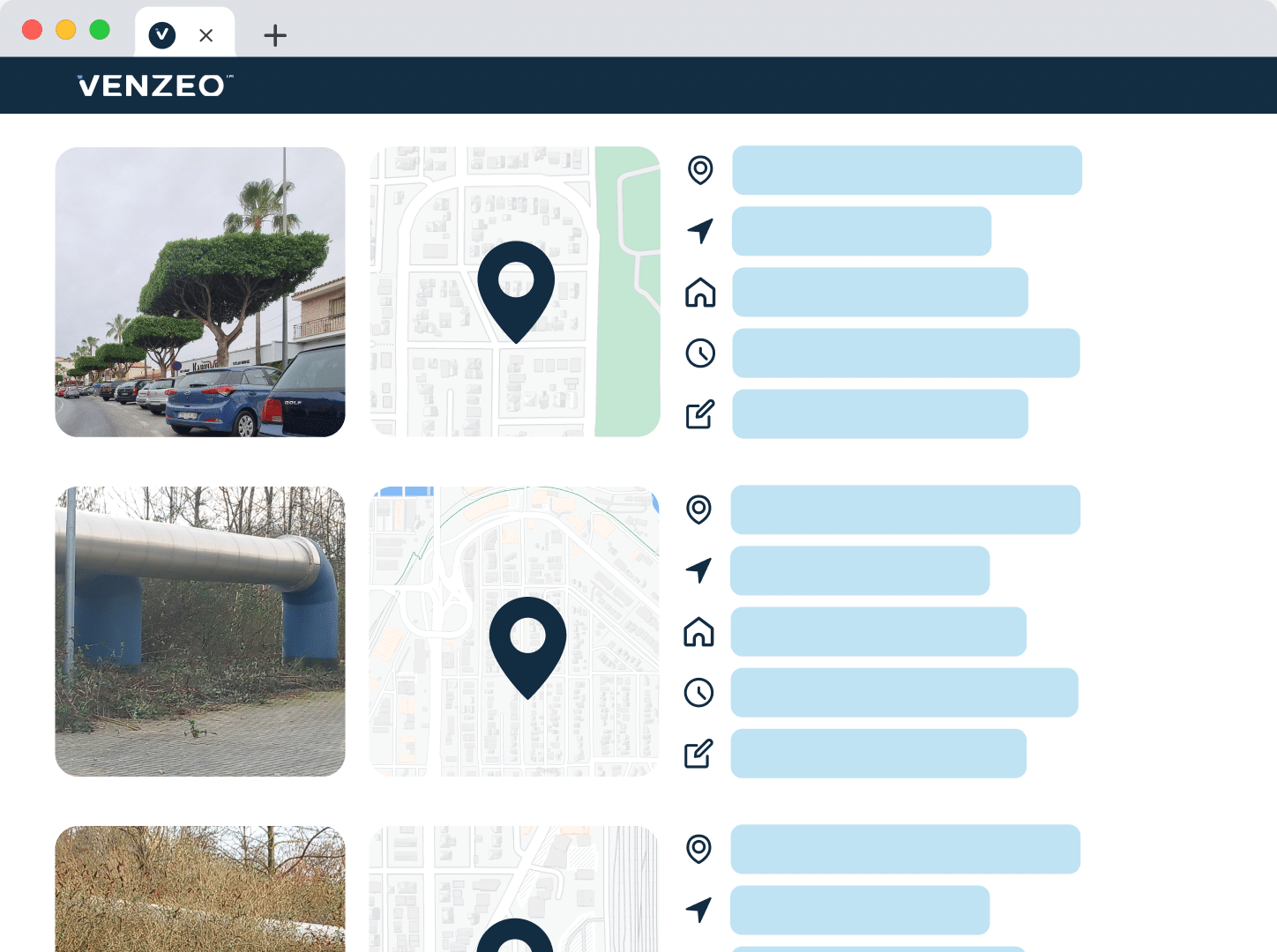Click the location pin icon in second record
Screen dimensions: 1277x952
tap(698, 509)
